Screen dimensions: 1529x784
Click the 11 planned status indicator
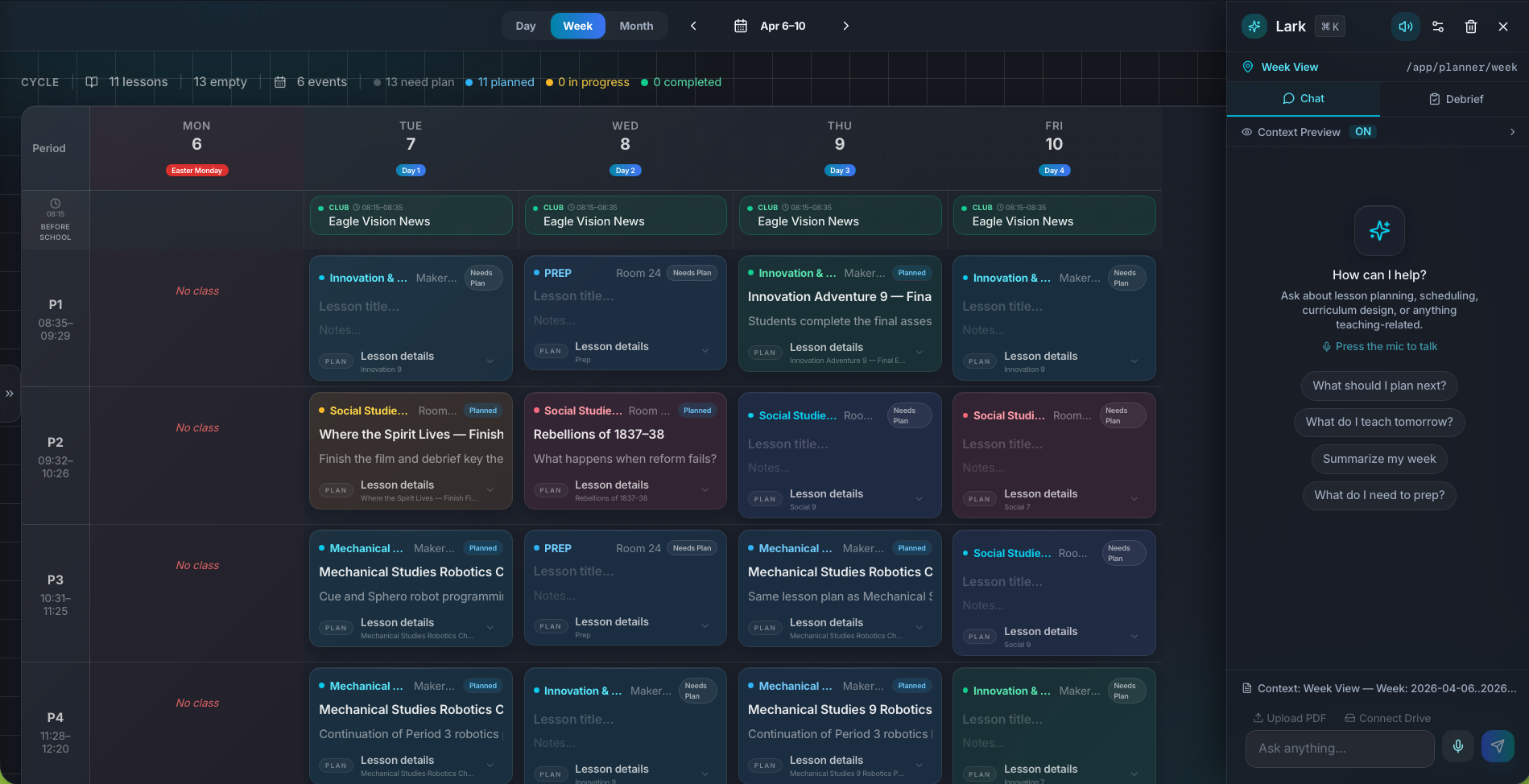coord(499,81)
